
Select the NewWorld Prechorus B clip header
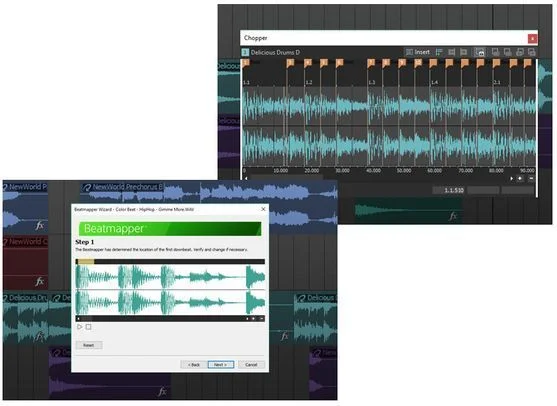[x=123, y=187]
